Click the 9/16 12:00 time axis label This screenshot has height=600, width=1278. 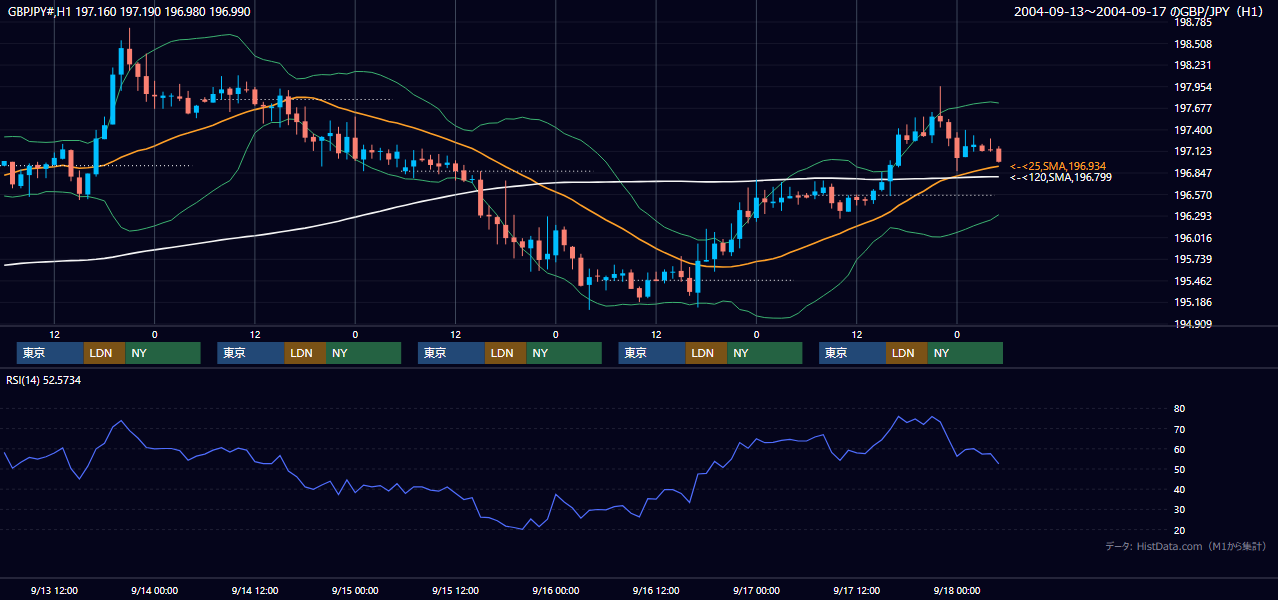pyautogui.click(x=656, y=590)
